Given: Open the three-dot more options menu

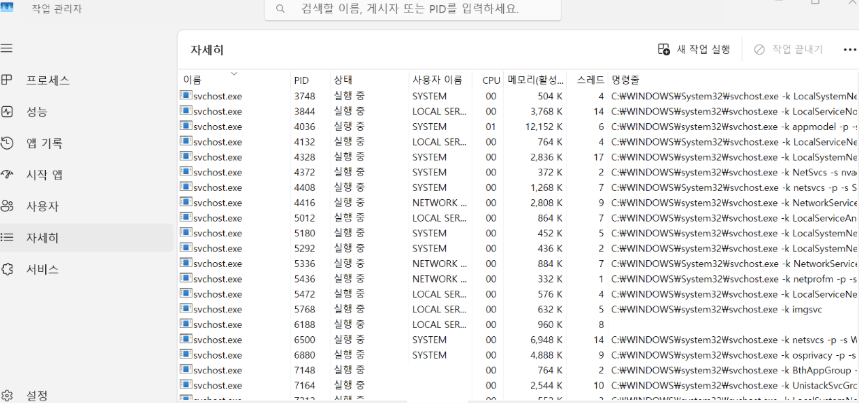Looking at the screenshot, I should click(x=850, y=49).
